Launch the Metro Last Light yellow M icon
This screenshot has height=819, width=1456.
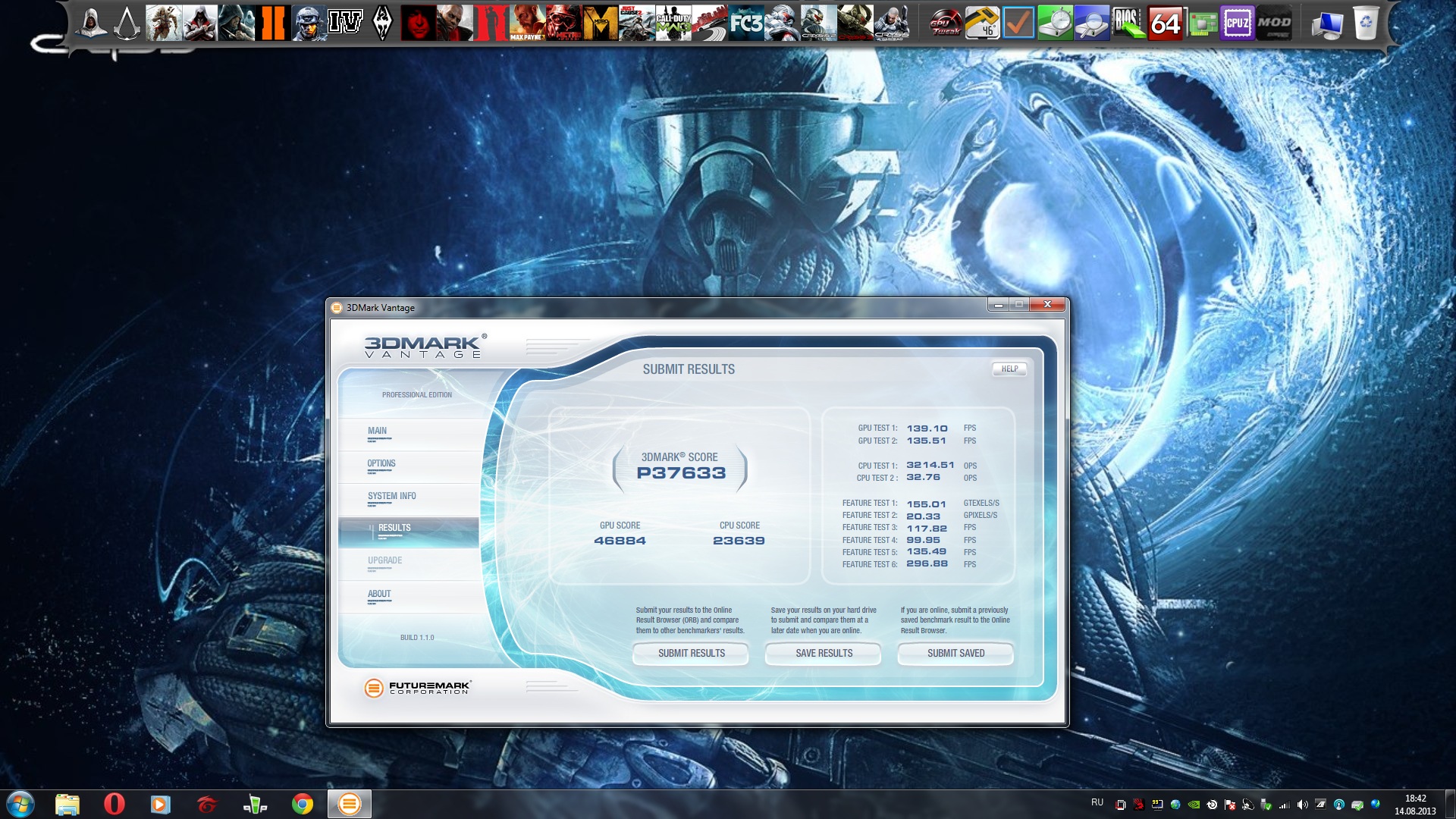[601, 23]
